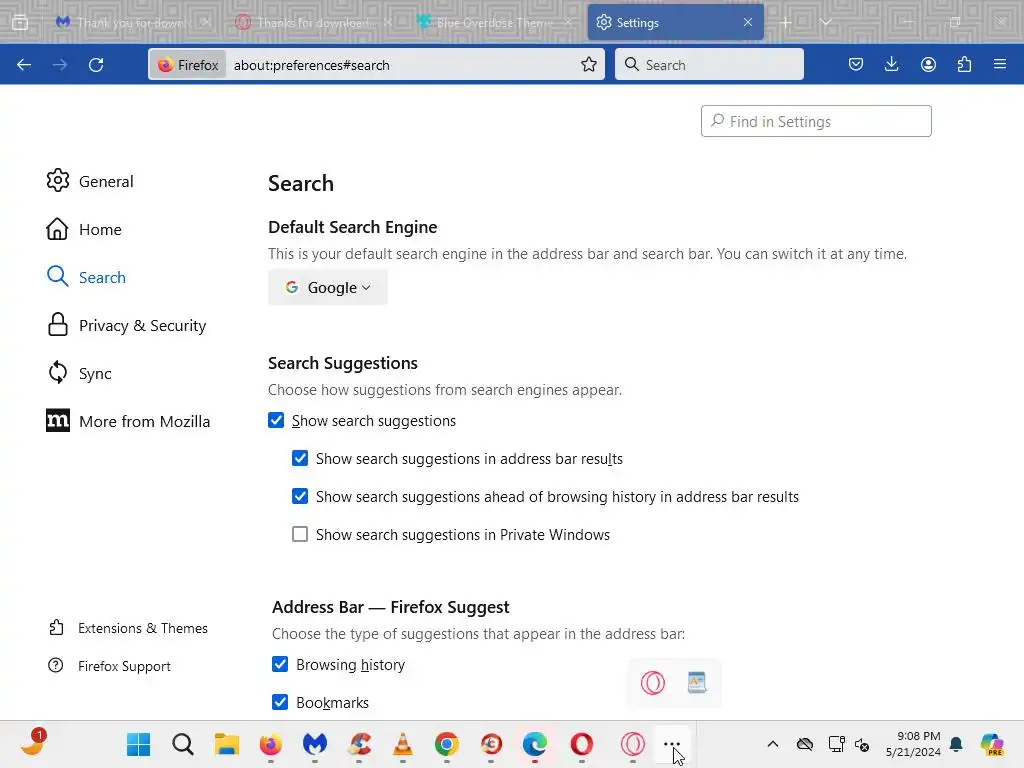Show hidden taskbar overflow icons with three dots
This screenshot has height=768, width=1024.
click(672, 744)
